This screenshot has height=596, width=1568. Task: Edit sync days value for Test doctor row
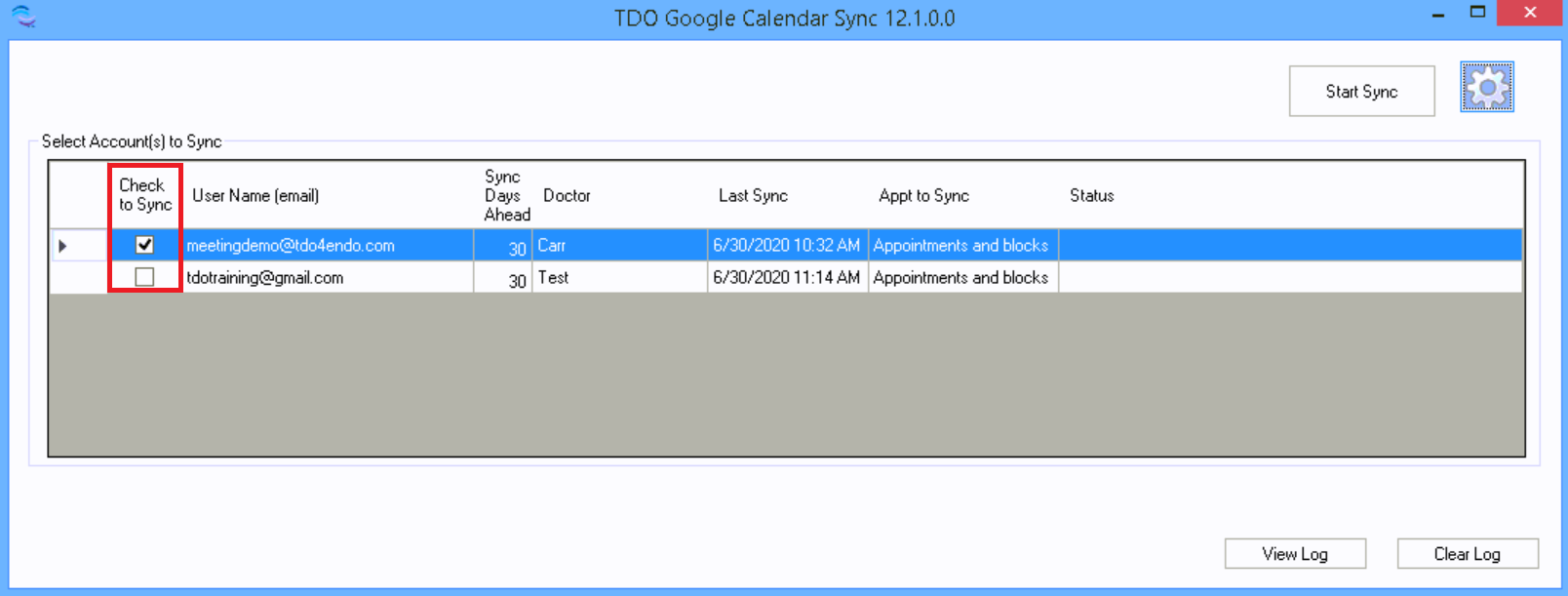(x=503, y=279)
